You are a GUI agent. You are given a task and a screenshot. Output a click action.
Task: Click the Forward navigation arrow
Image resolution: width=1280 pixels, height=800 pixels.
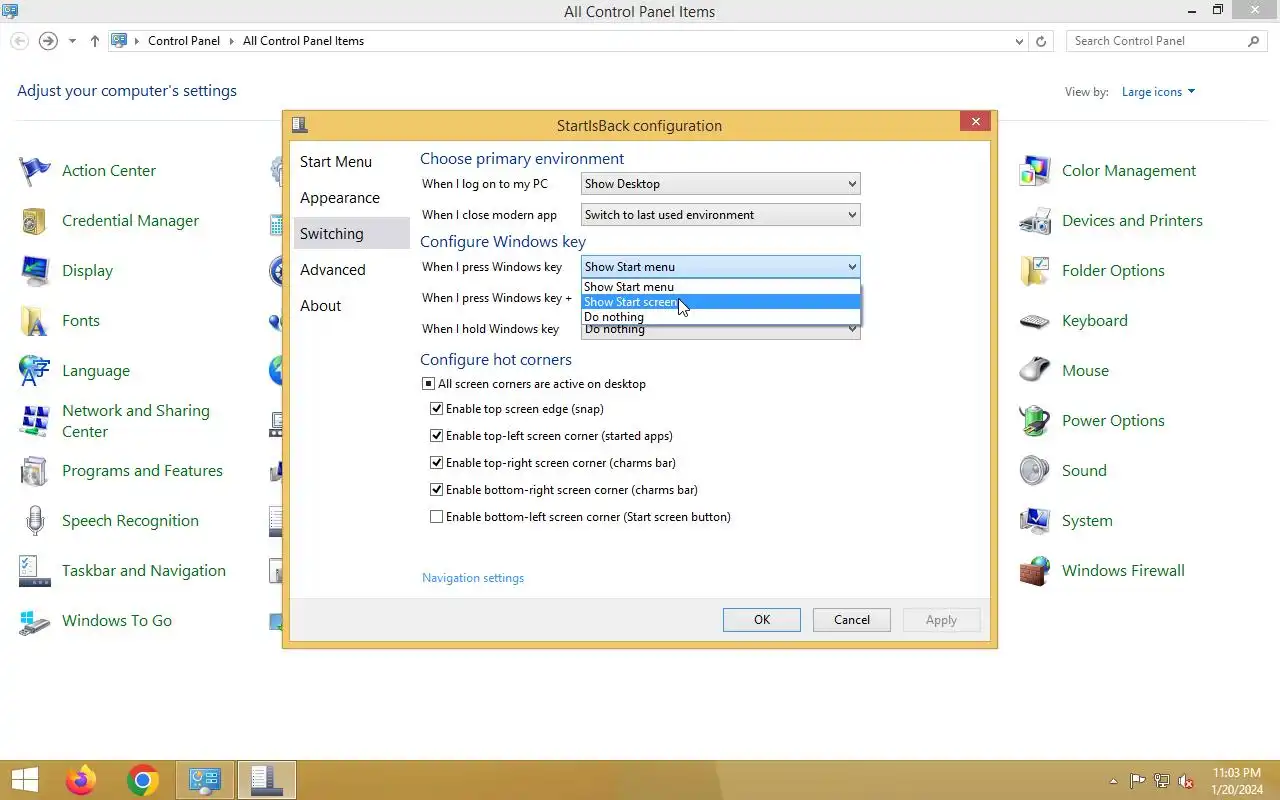(x=48, y=41)
